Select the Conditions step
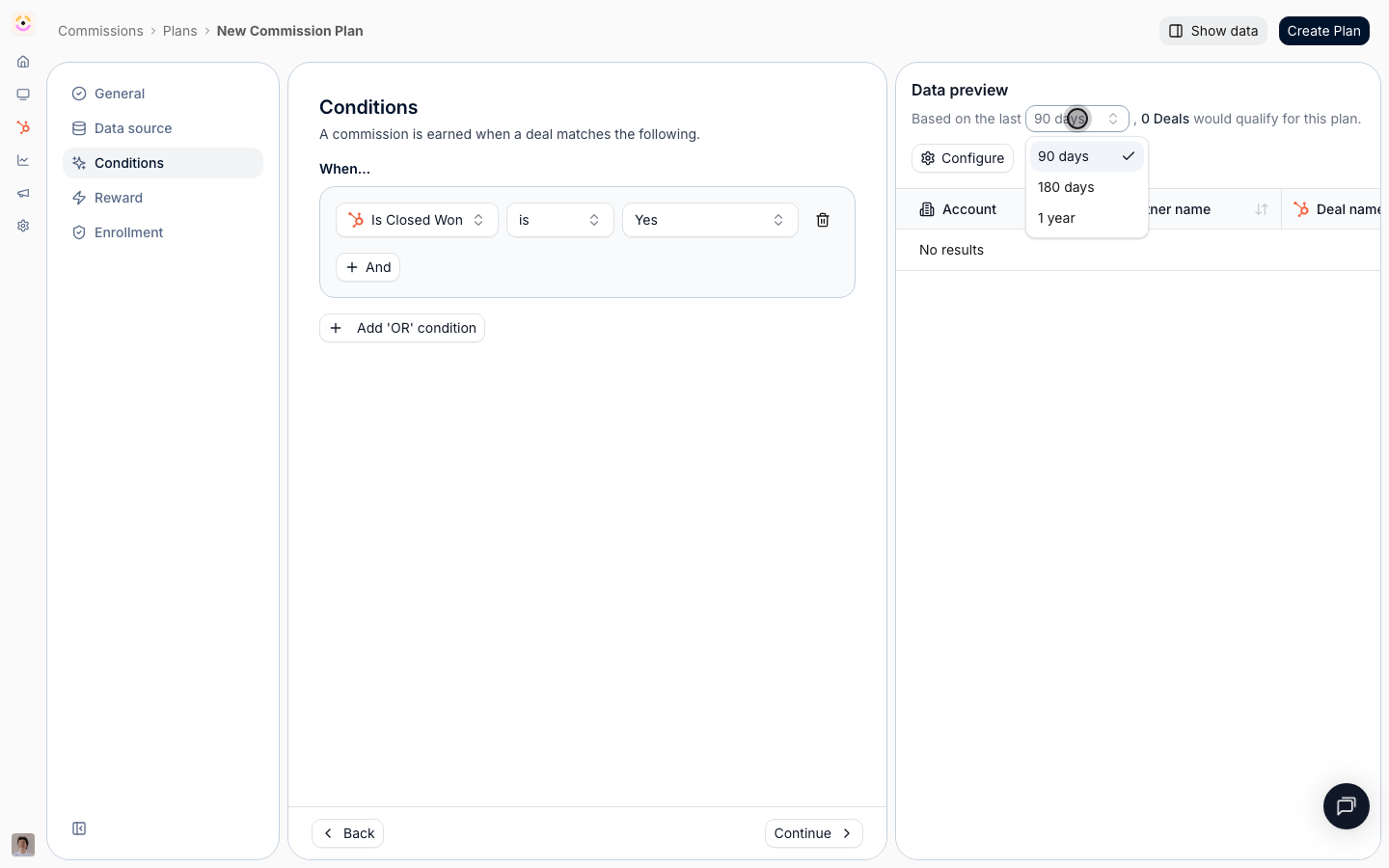The image size is (1389, 868). tap(163, 163)
